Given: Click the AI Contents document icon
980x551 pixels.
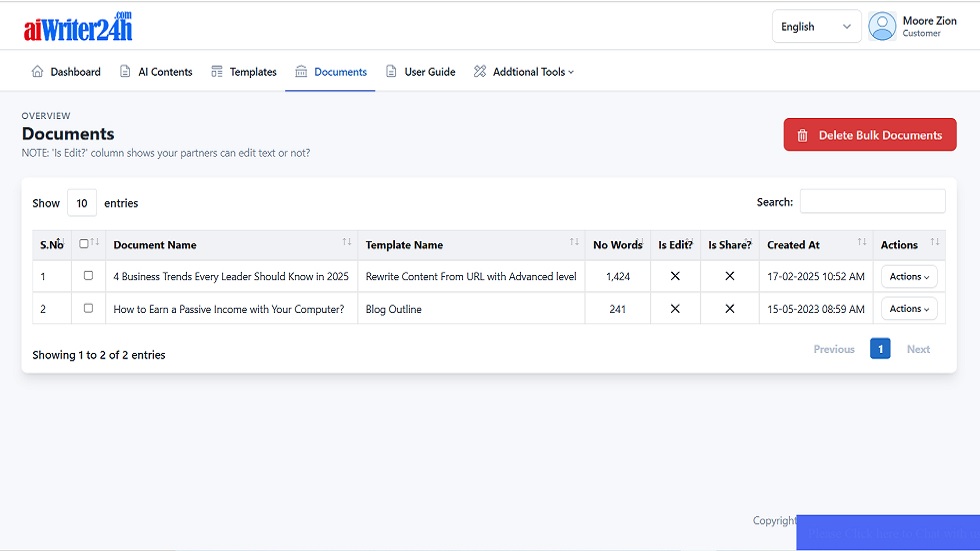Looking at the screenshot, I should pos(125,72).
